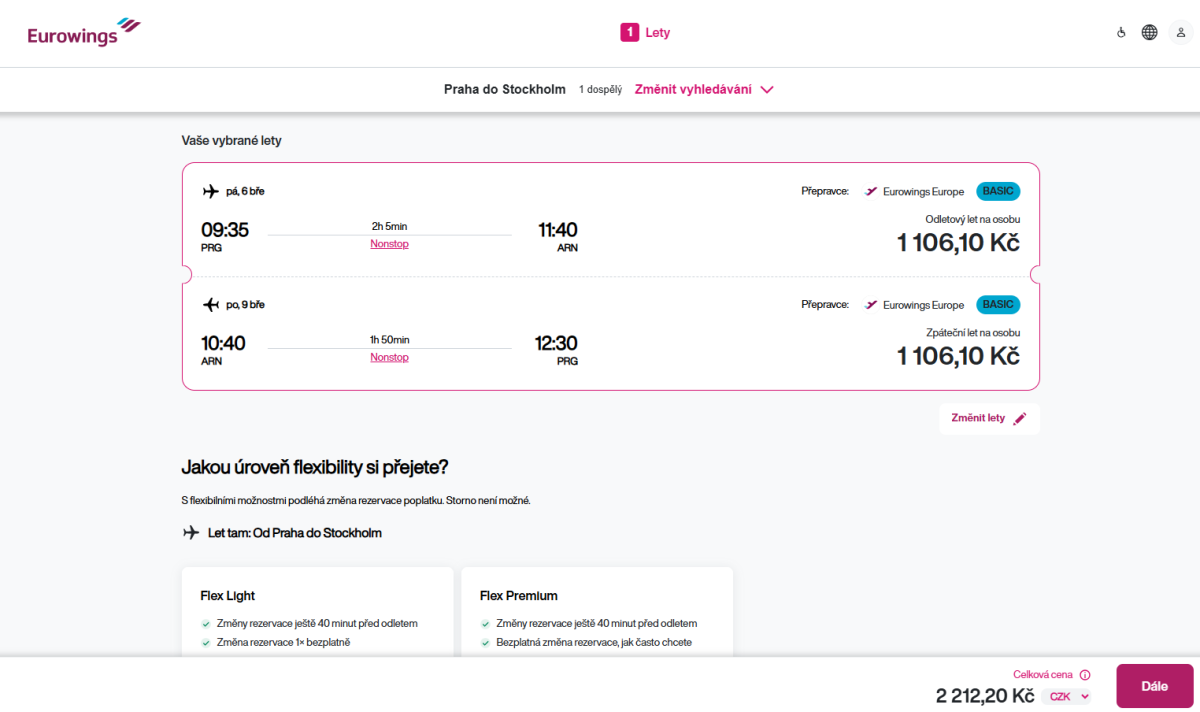1200x712 pixels.
Task: Click the outbound flight airplane icon
Action: (x=210, y=191)
